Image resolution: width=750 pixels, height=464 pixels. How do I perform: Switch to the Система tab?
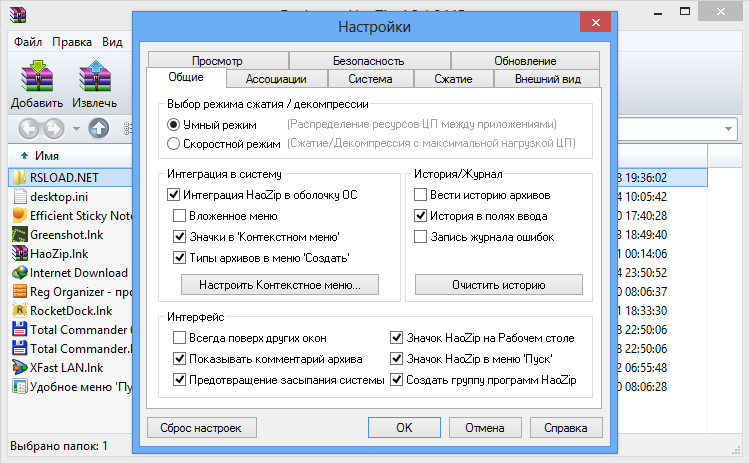[x=370, y=79]
